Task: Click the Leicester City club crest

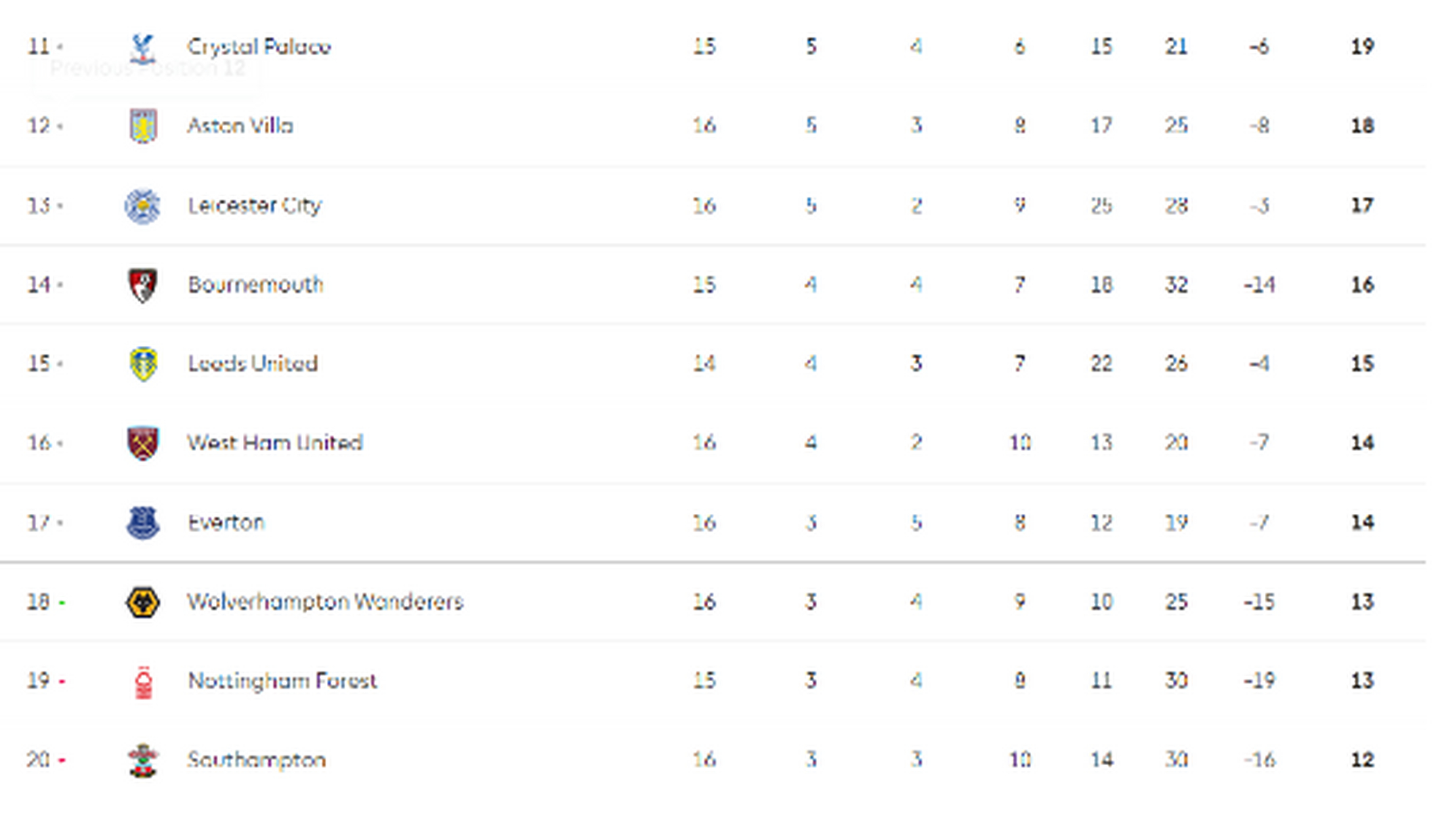Action: coord(142,206)
